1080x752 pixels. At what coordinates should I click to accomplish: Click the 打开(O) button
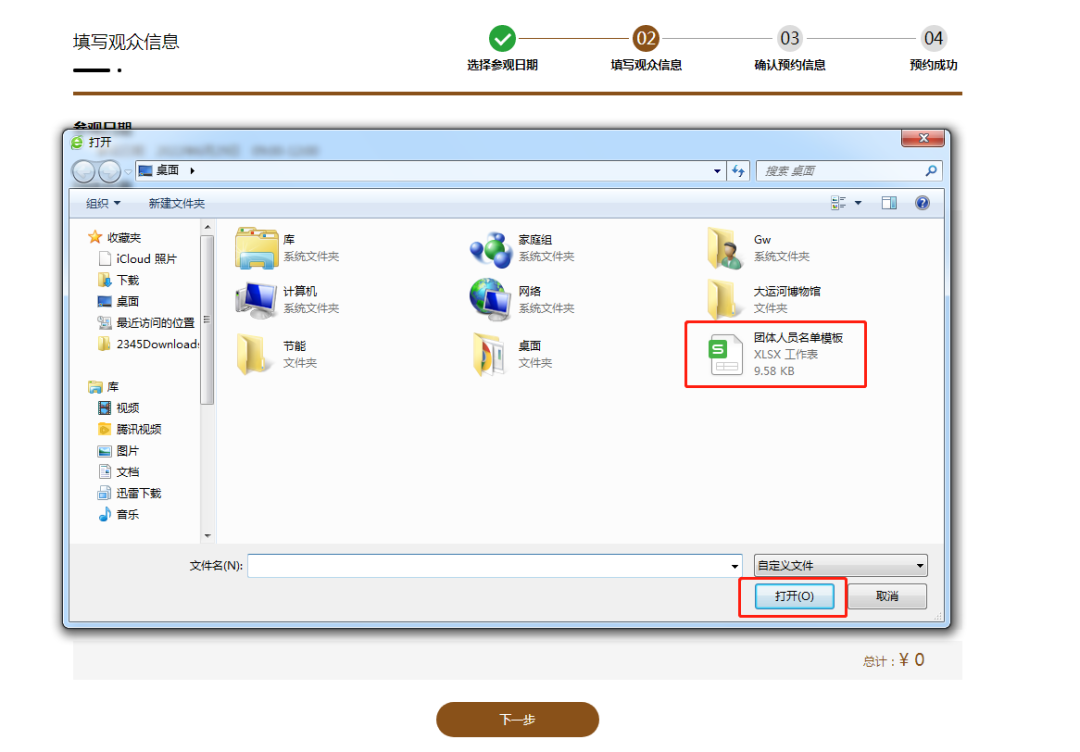click(794, 596)
